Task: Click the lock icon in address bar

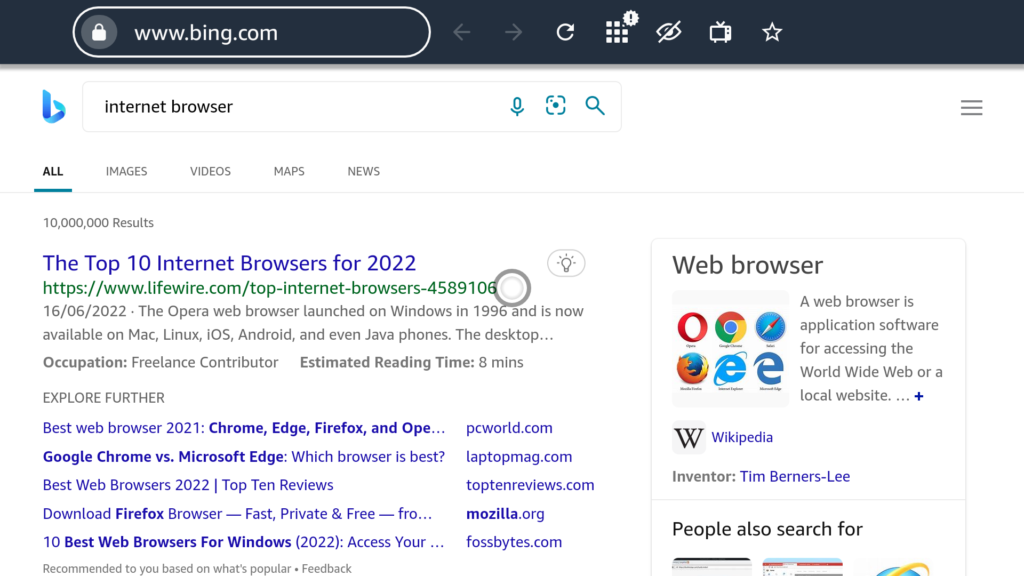Action: [x=99, y=32]
